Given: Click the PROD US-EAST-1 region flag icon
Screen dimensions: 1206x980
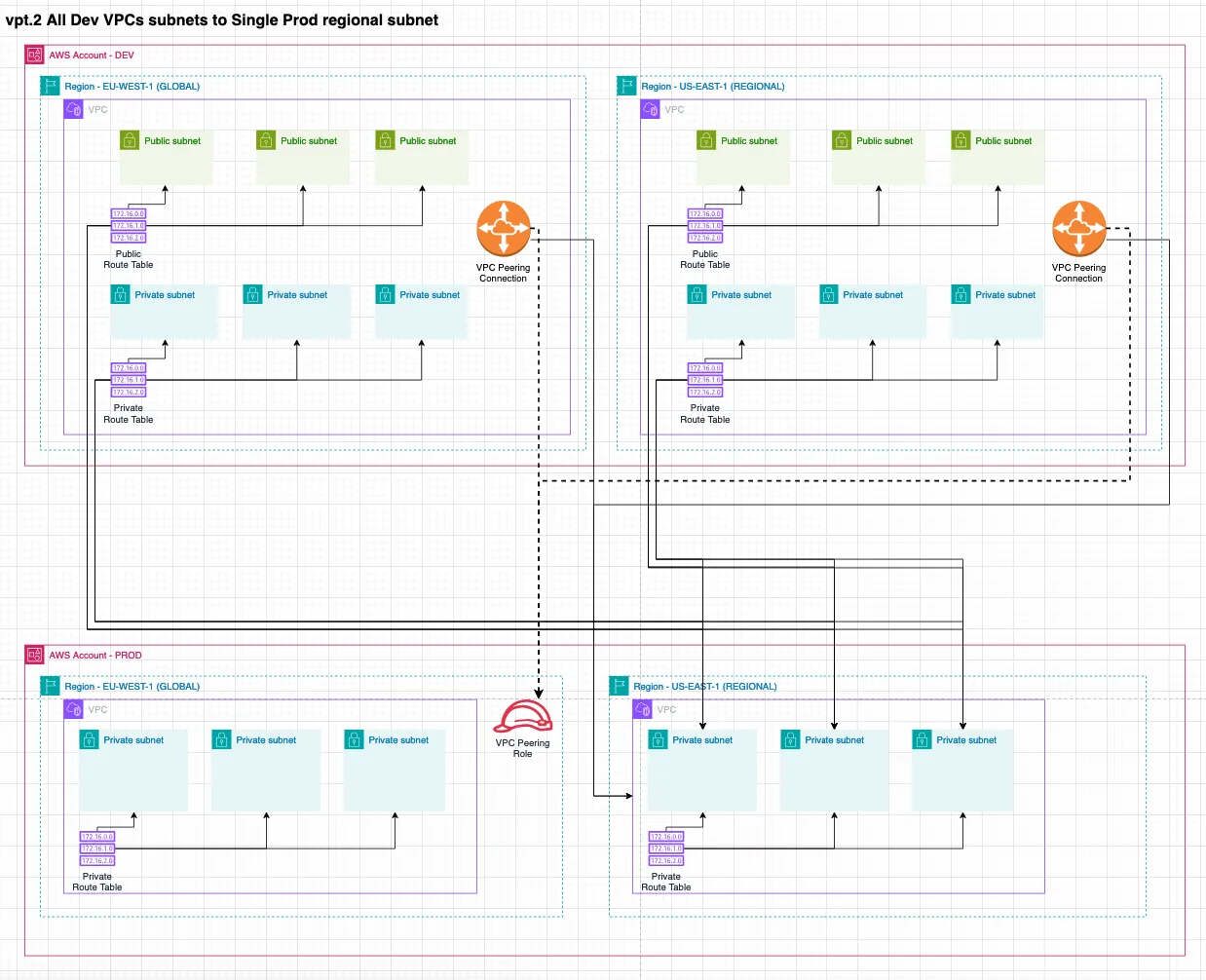Looking at the screenshot, I should click(619, 687).
